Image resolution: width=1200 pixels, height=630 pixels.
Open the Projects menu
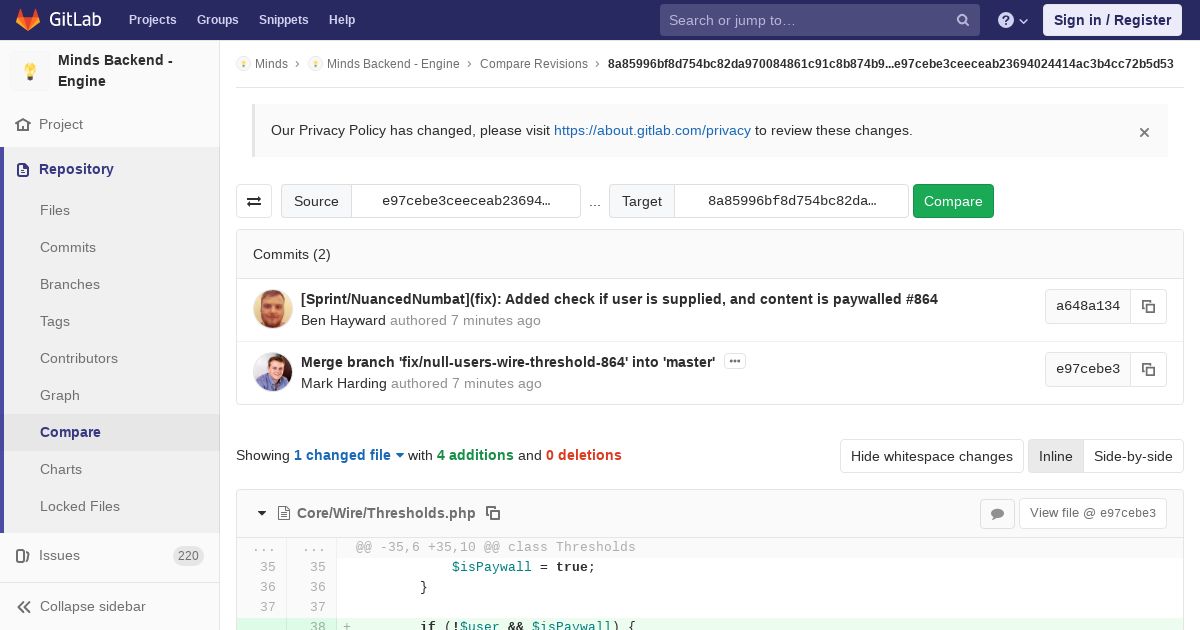pos(152,20)
